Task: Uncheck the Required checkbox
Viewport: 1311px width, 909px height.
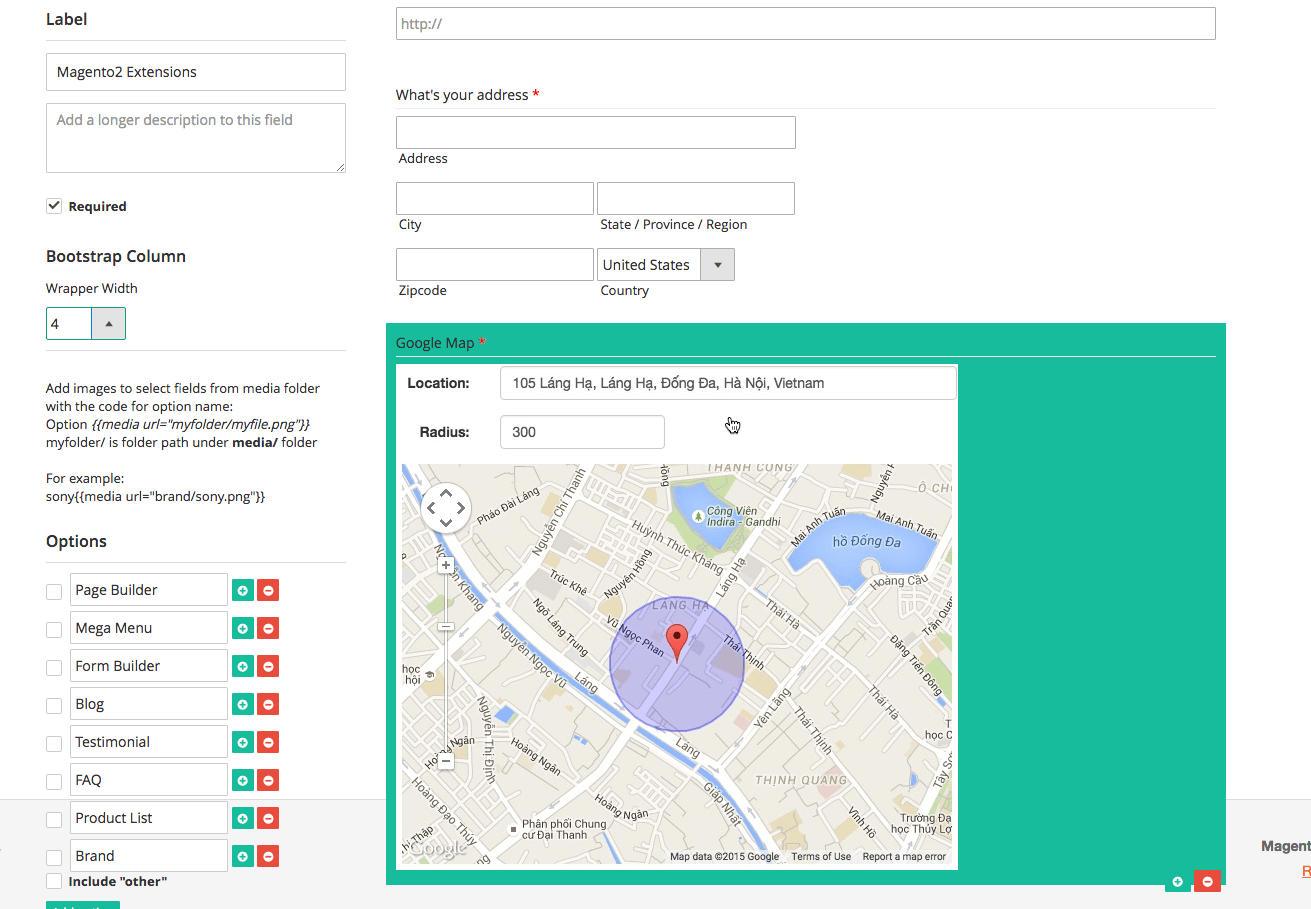Action: click(x=54, y=206)
